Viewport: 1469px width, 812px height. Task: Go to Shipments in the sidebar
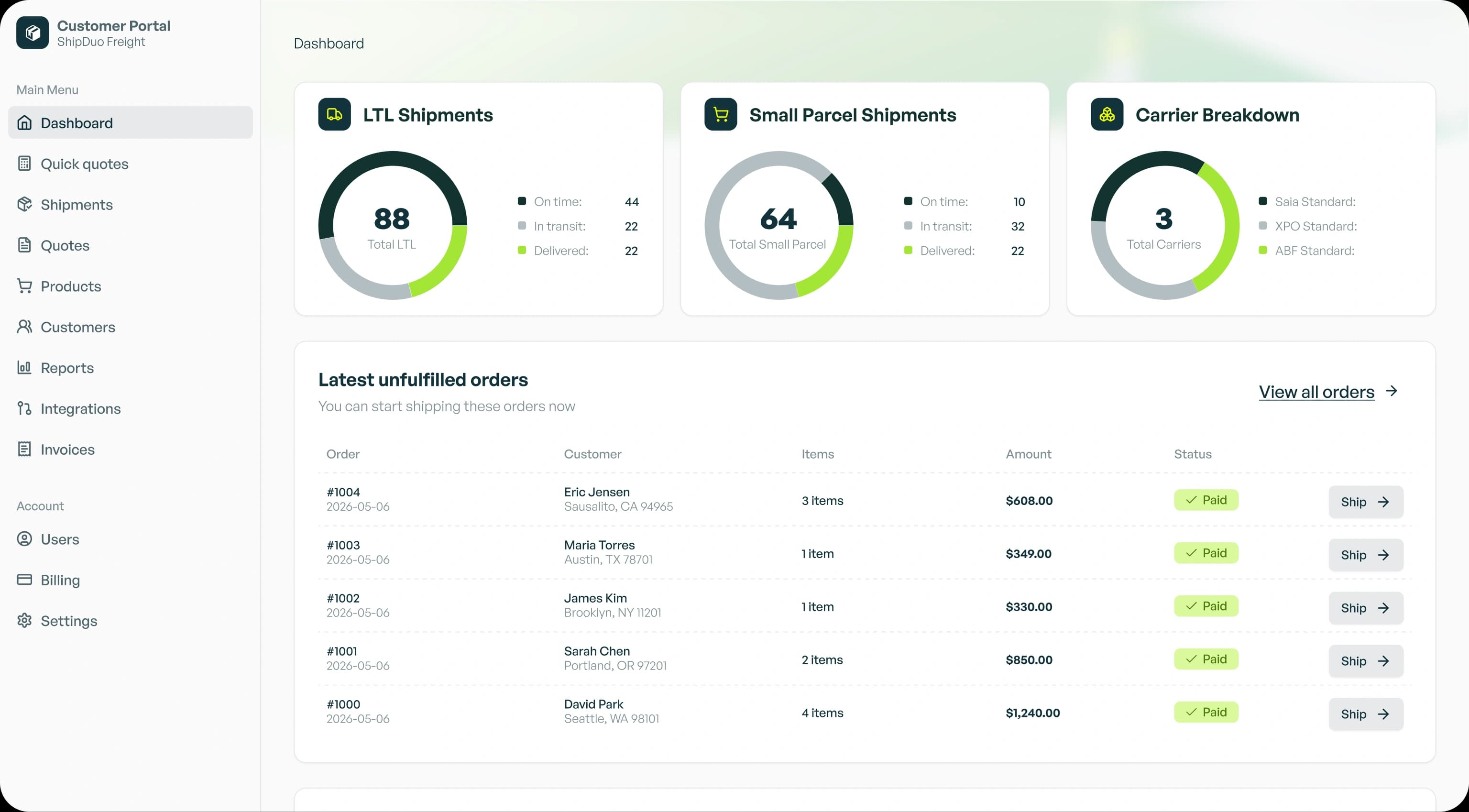point(131,204)
